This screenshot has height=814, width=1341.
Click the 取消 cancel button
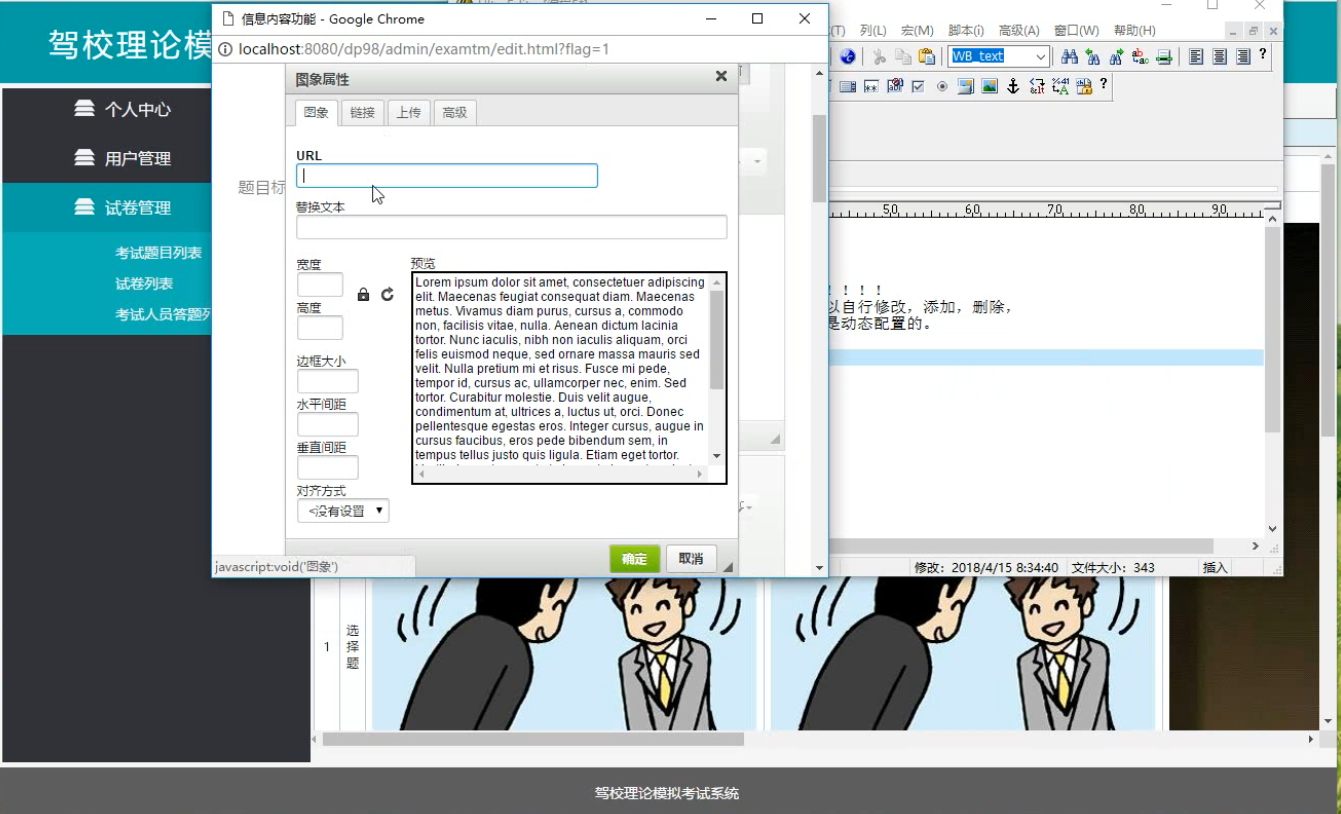pos(691,559)
